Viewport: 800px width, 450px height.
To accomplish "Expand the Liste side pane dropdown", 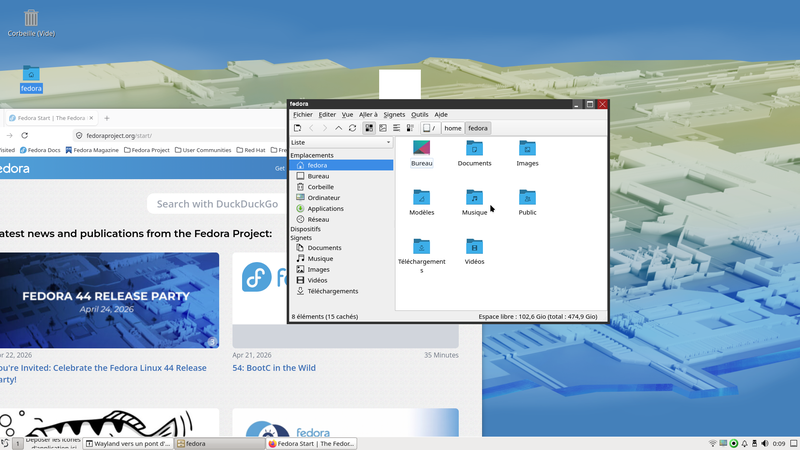I will [341, 142].
